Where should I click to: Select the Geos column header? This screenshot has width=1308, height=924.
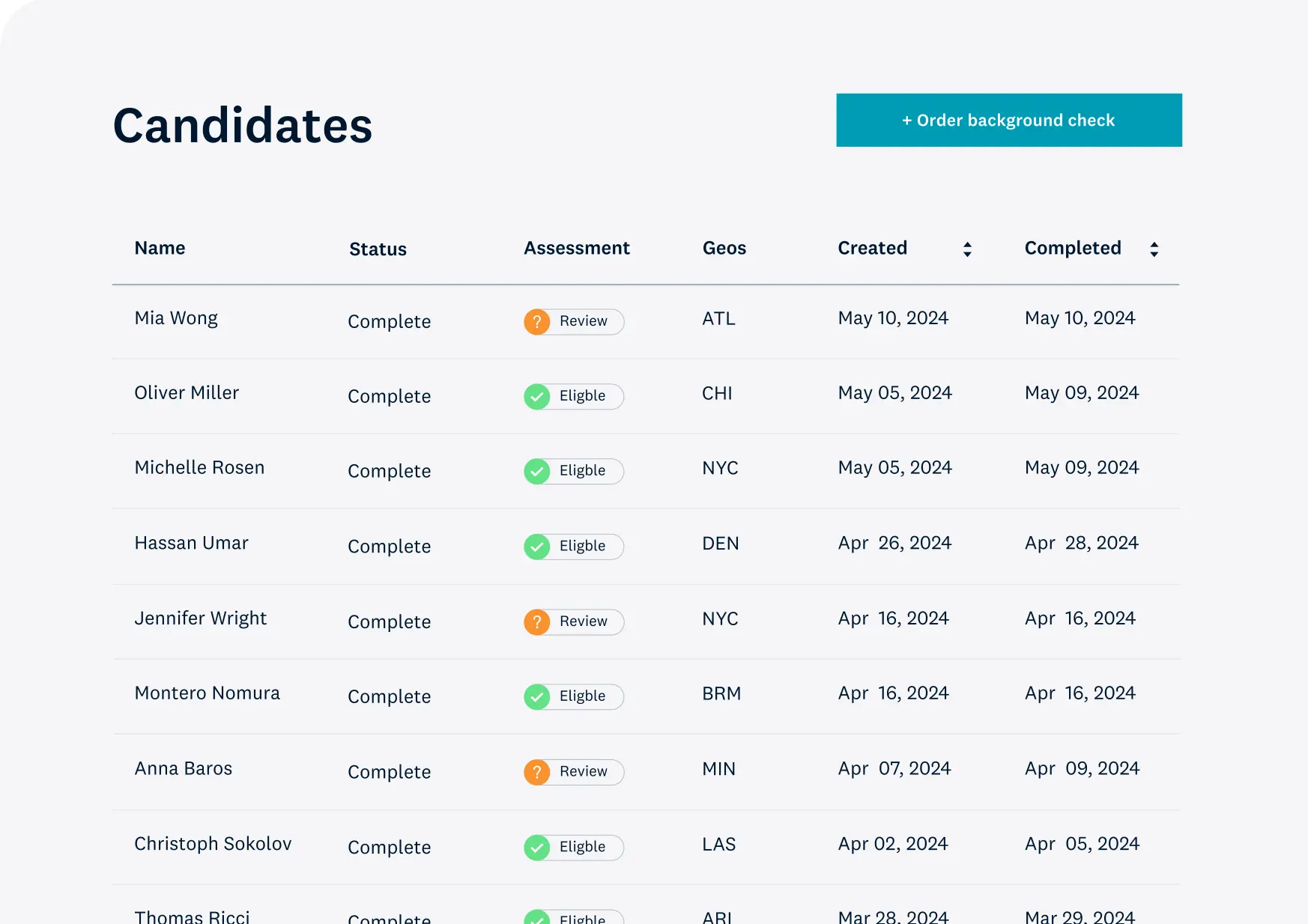tap(724, 248)
